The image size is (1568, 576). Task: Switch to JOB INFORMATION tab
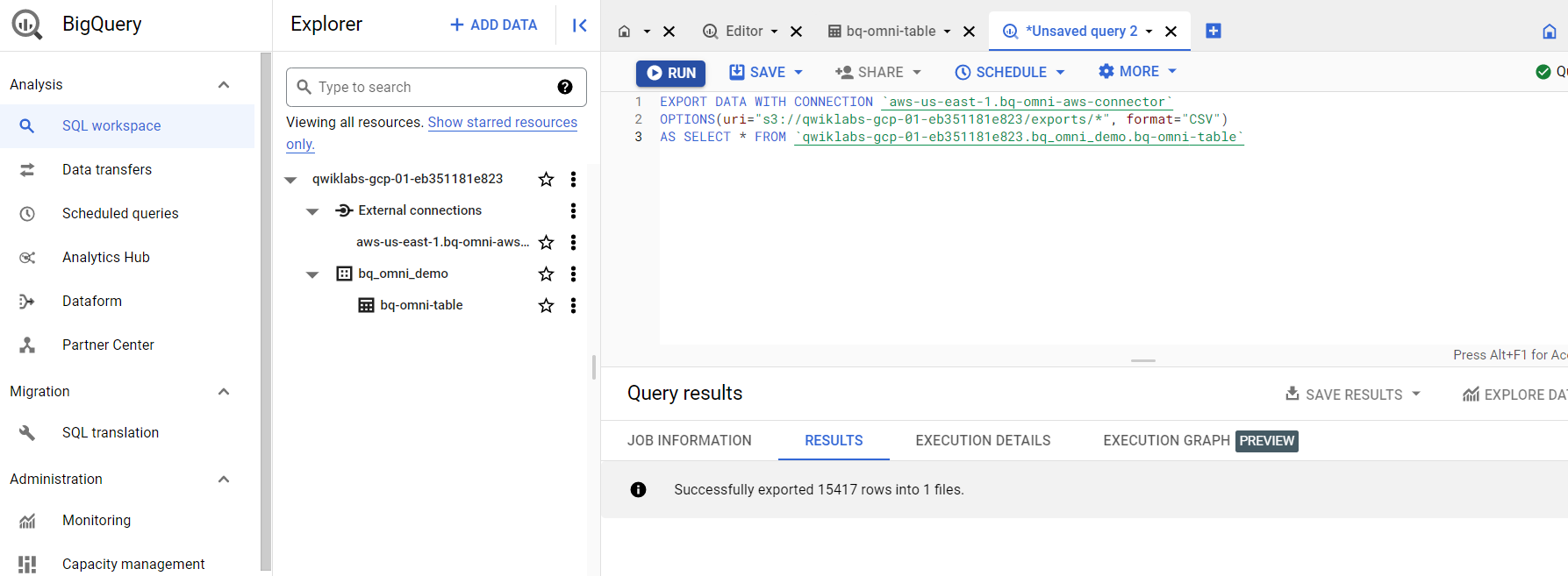pyautogui.click(x=690, y=441)
